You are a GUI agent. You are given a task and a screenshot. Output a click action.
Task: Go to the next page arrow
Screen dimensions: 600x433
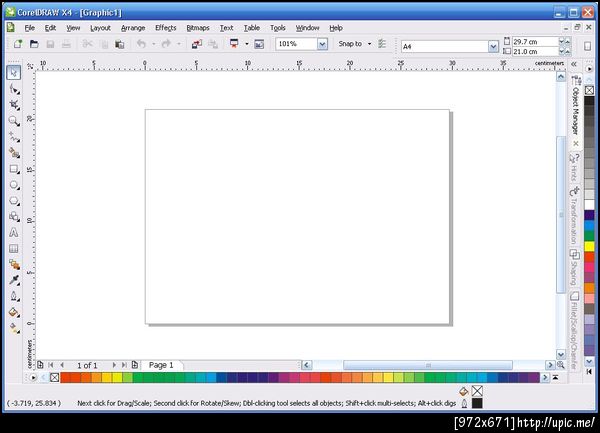coord(114,365)
